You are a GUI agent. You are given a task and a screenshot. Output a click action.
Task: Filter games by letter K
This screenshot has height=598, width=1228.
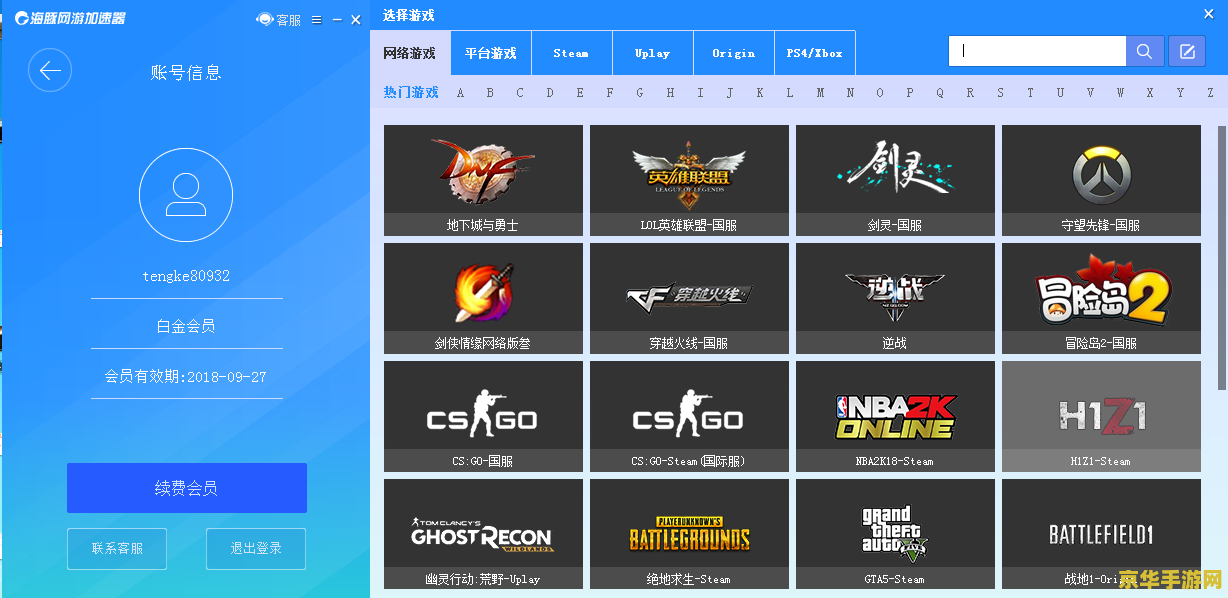[760, 93]
